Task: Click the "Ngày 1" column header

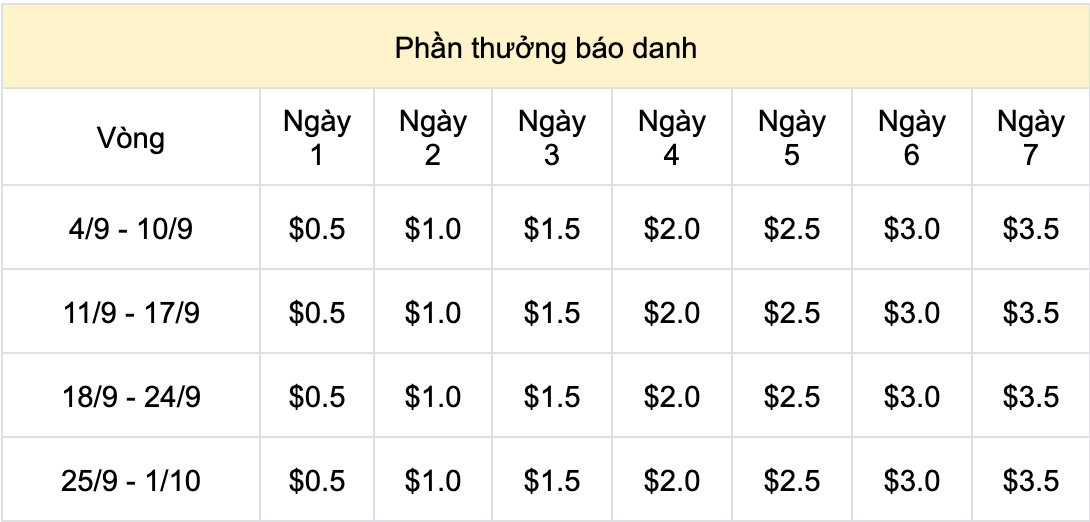Action: point(317,138)
